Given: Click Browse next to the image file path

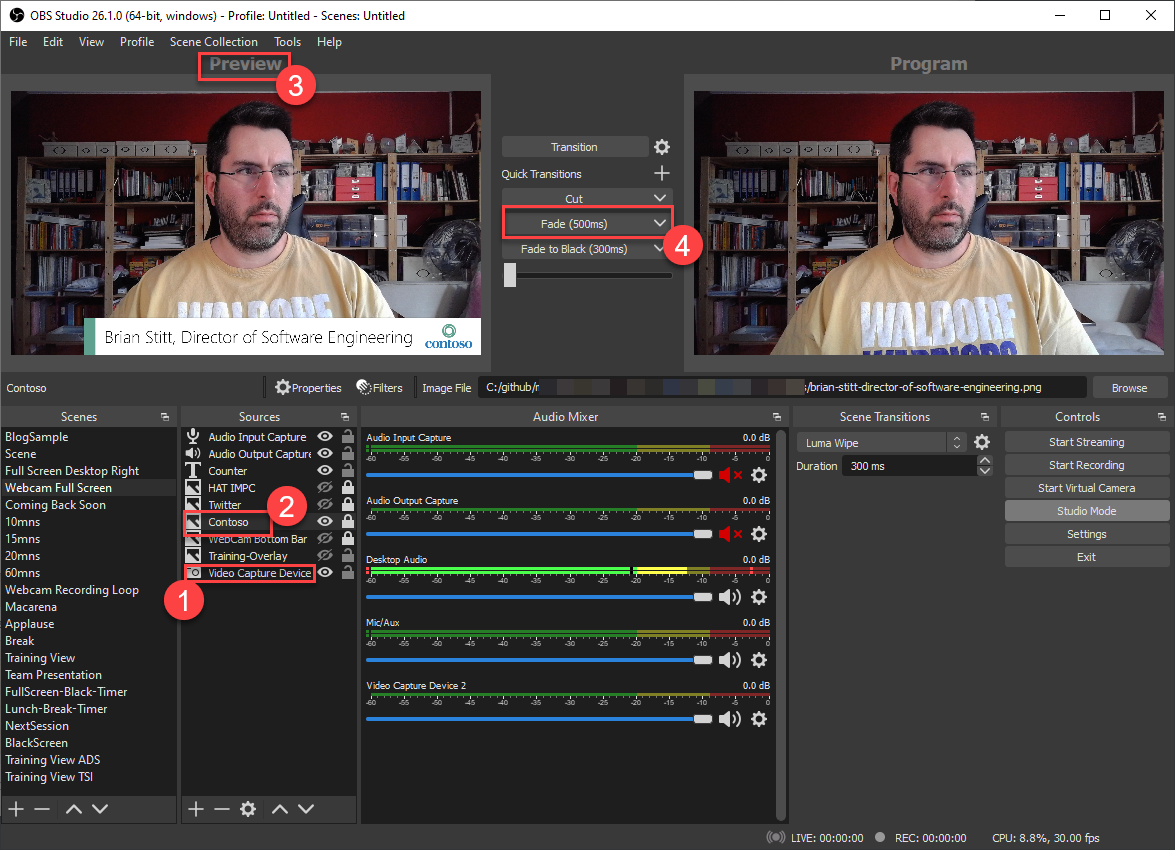Looking at the screenshot, I should point(1130,387).
